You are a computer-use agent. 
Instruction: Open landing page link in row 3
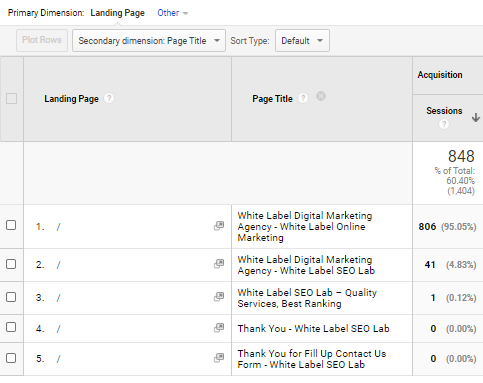58,298
